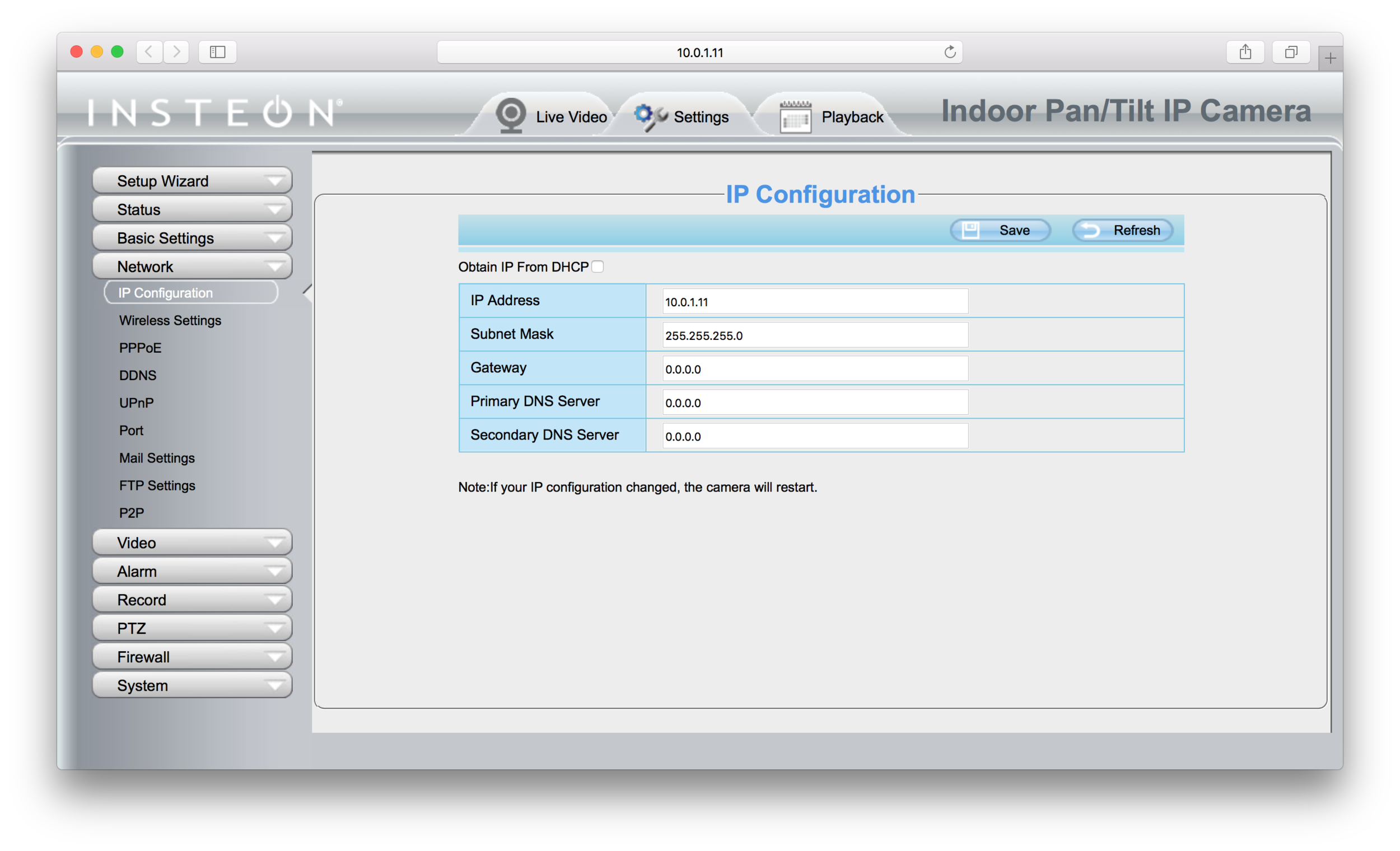Click the 'Network' section label
This screenshot has width=1400, height=851.
click(145, 266)
